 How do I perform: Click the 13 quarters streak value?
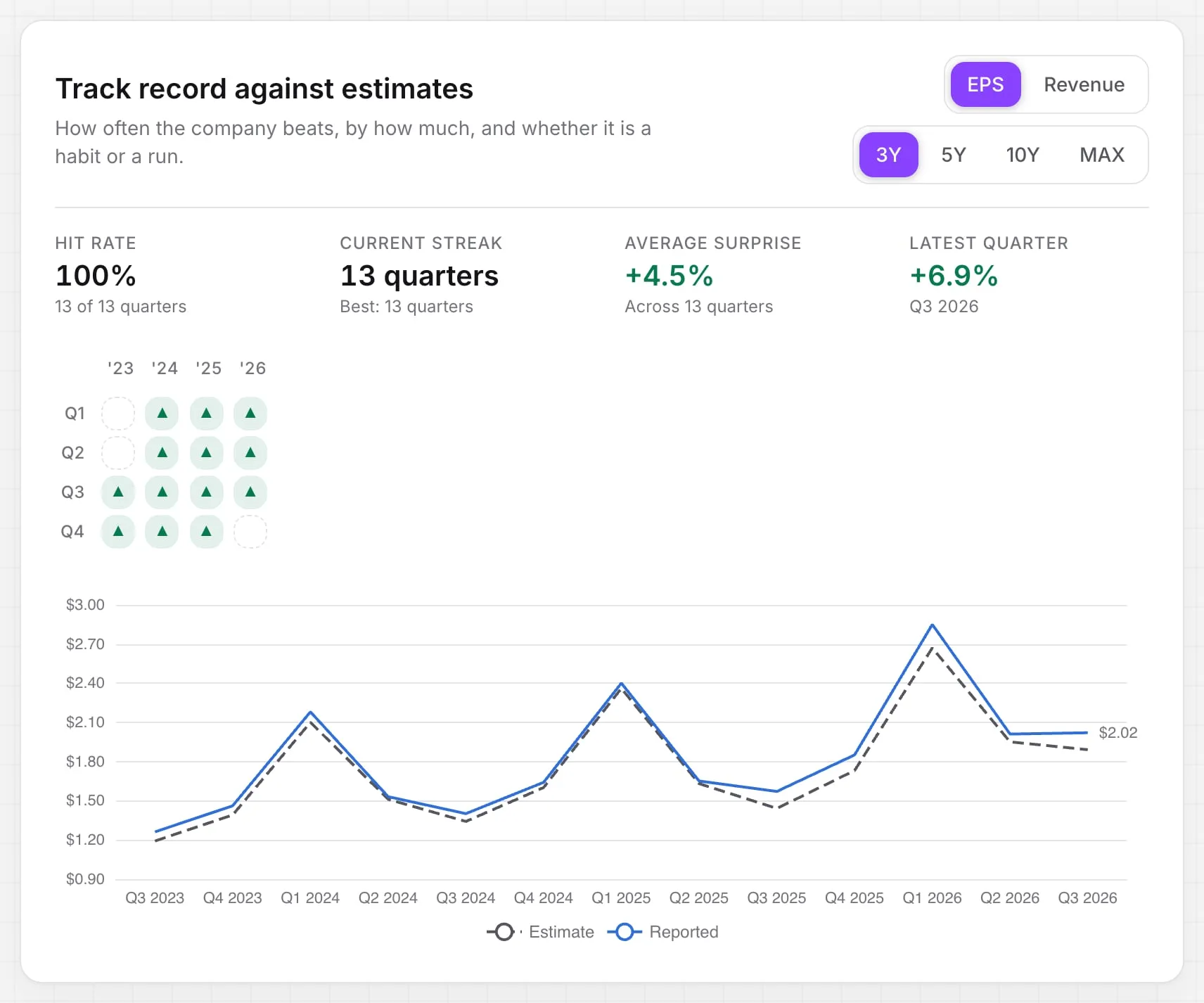pyautogui.click(x=419, y=275)
